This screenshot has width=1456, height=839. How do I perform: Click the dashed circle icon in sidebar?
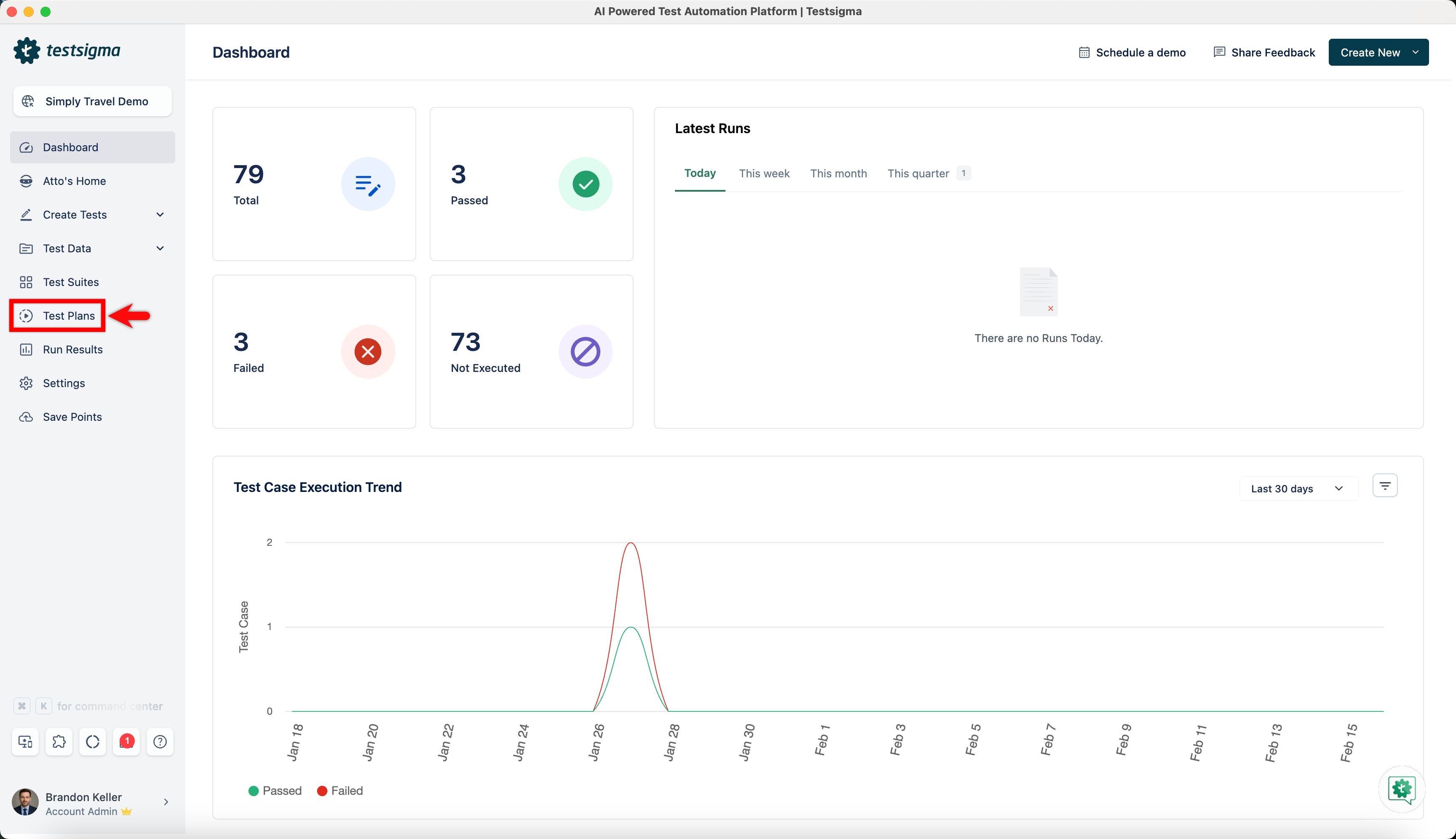pyautogui.click(x=93, y=742)
